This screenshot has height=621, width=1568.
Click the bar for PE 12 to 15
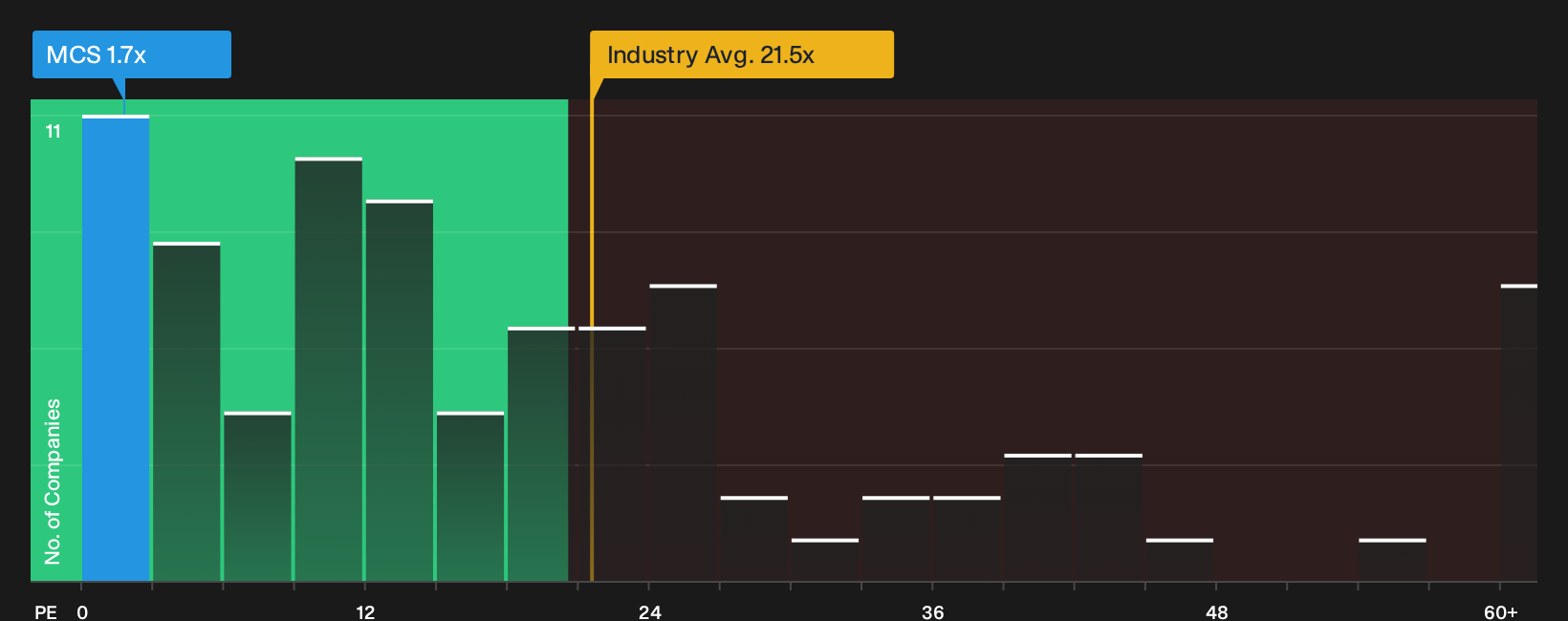coord(400,391)
